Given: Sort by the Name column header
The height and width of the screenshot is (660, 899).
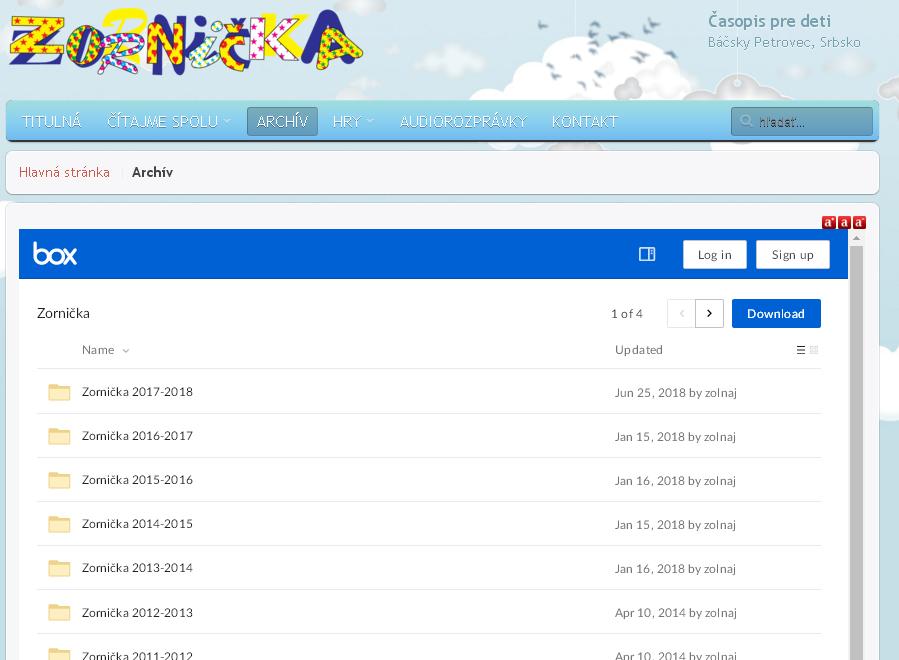Looking at the screenshot, I should [x=98, y=350].
